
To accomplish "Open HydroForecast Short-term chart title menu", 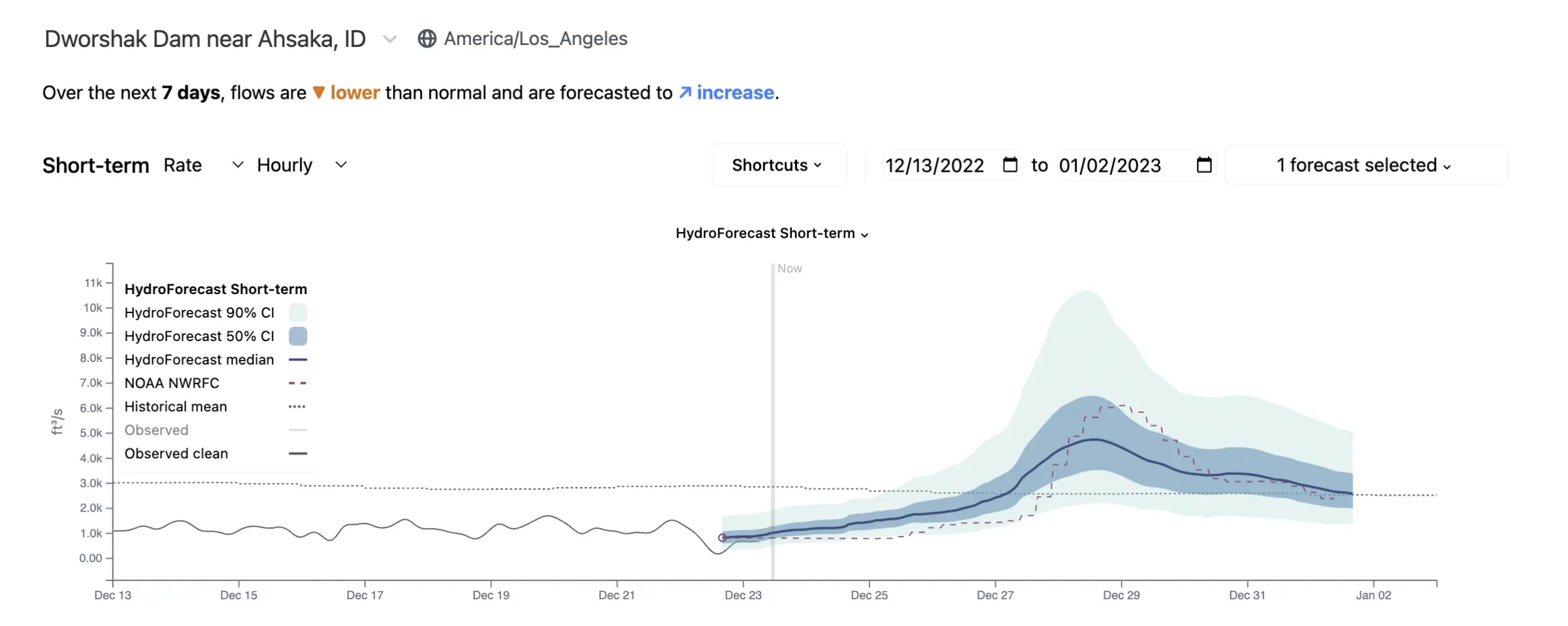I will (772, 233).
